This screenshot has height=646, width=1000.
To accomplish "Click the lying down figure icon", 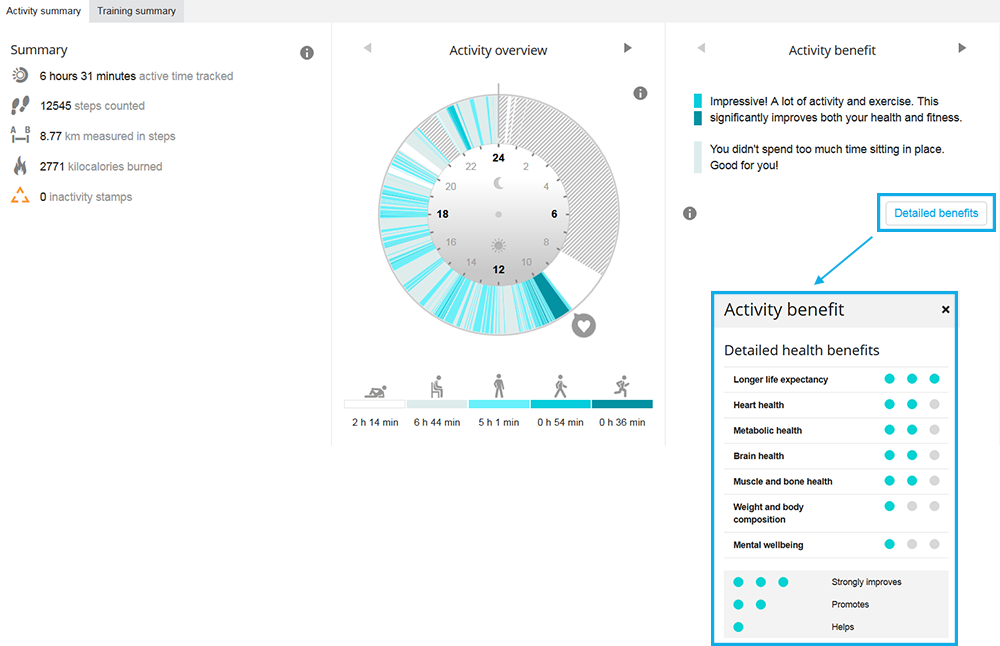I will tap(374, 390).
